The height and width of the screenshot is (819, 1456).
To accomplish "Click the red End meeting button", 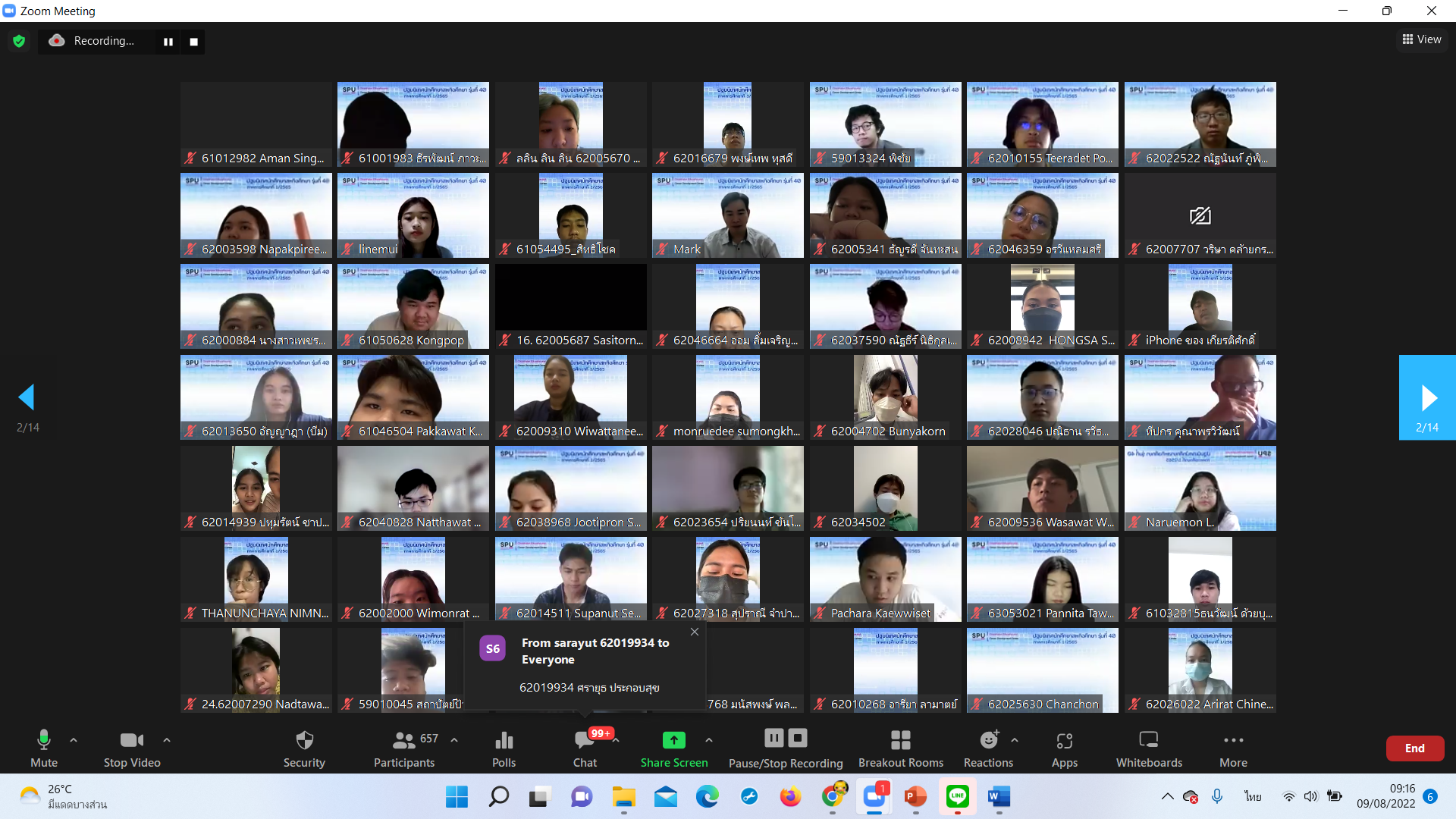I will (1414, 748).
